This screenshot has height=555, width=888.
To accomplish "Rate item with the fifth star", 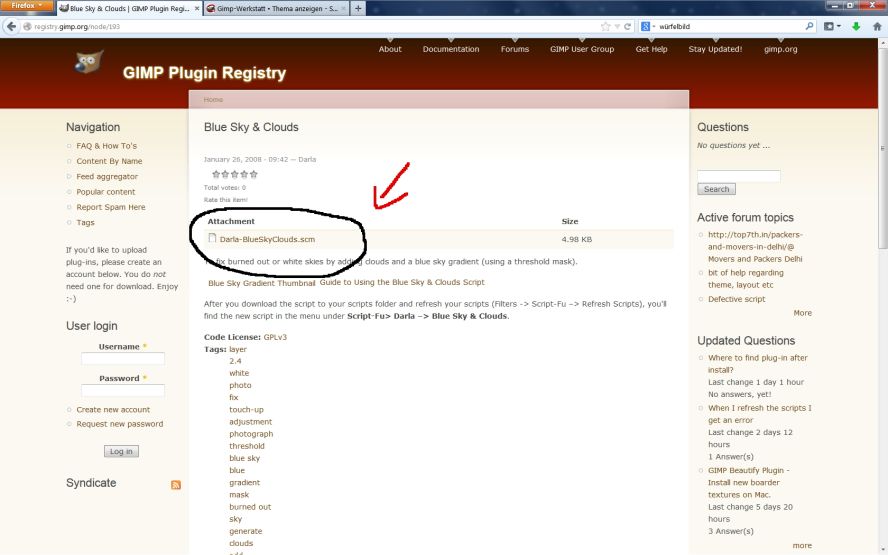I will 254,174.
